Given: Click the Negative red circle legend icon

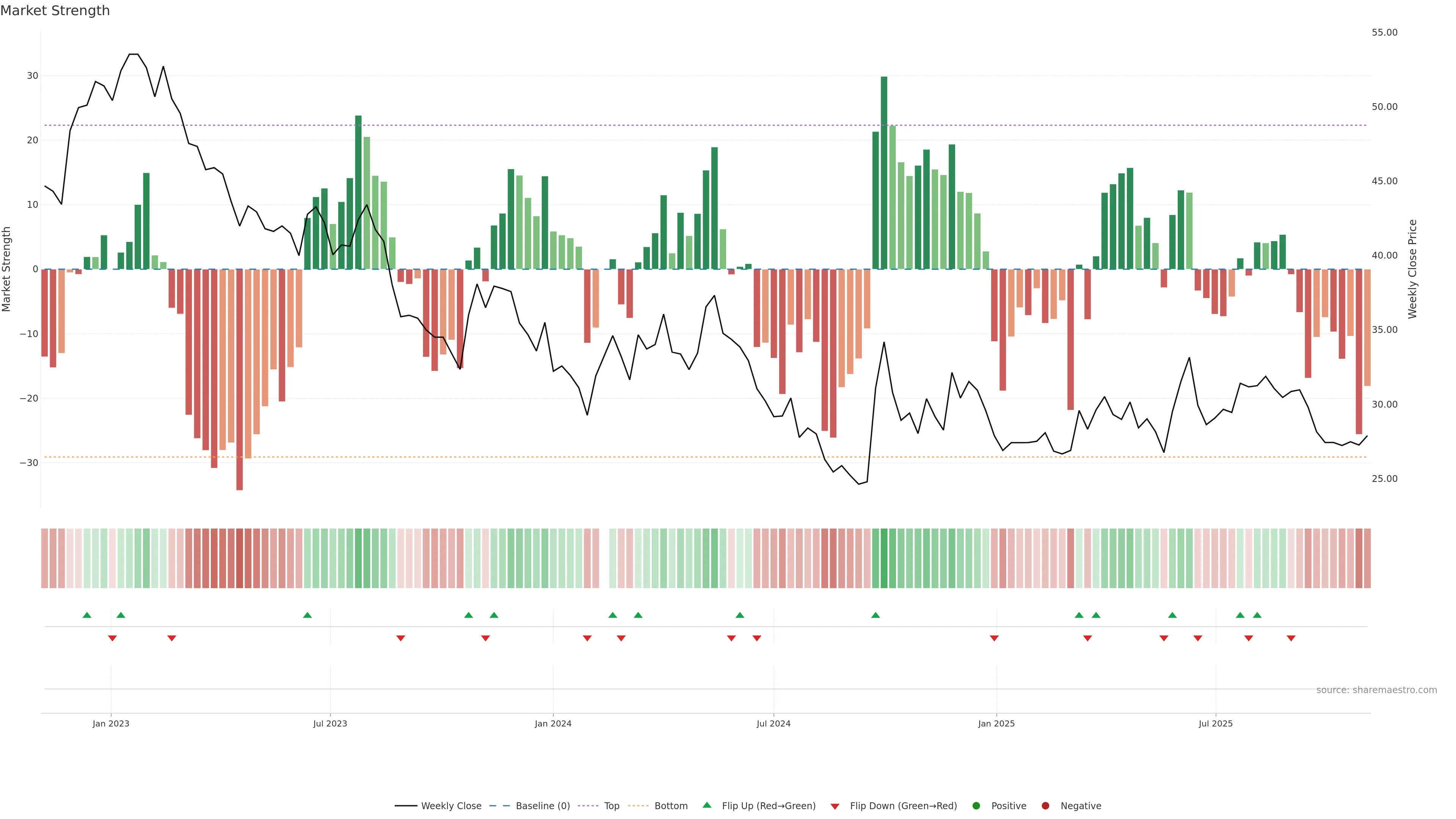Looking at the screenshot, I should [x=1045, y=806].
